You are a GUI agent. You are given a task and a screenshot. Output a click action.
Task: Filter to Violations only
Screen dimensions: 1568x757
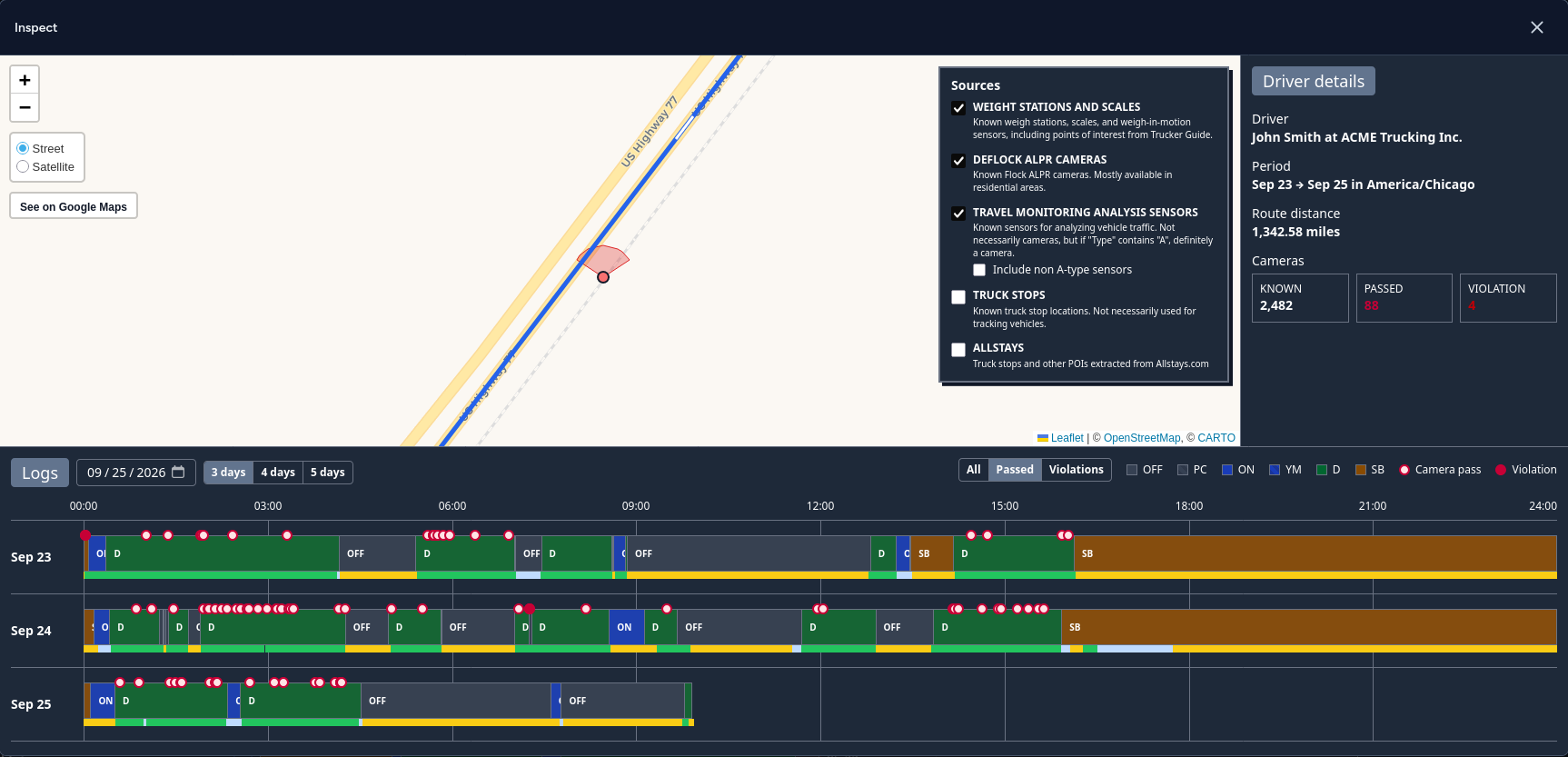point(1077,470)
